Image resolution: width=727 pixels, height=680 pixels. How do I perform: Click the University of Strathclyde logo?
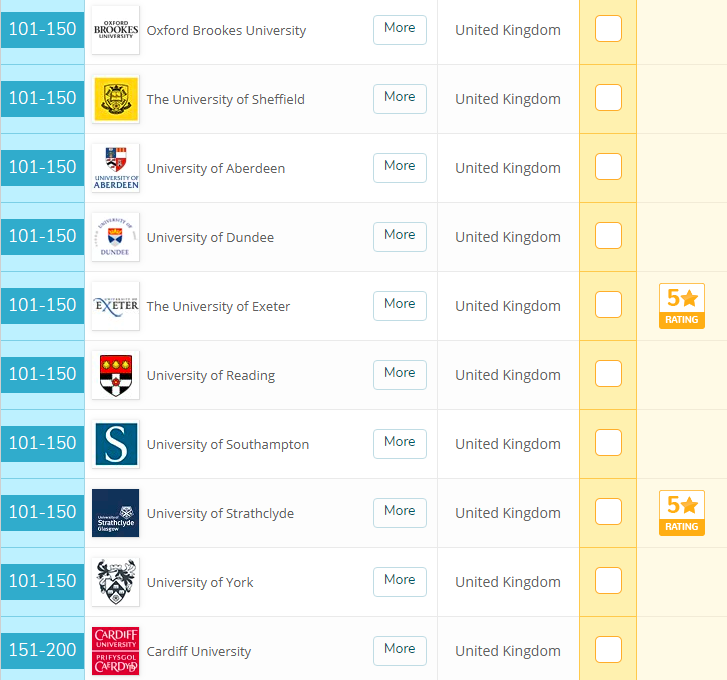[115, 513]
